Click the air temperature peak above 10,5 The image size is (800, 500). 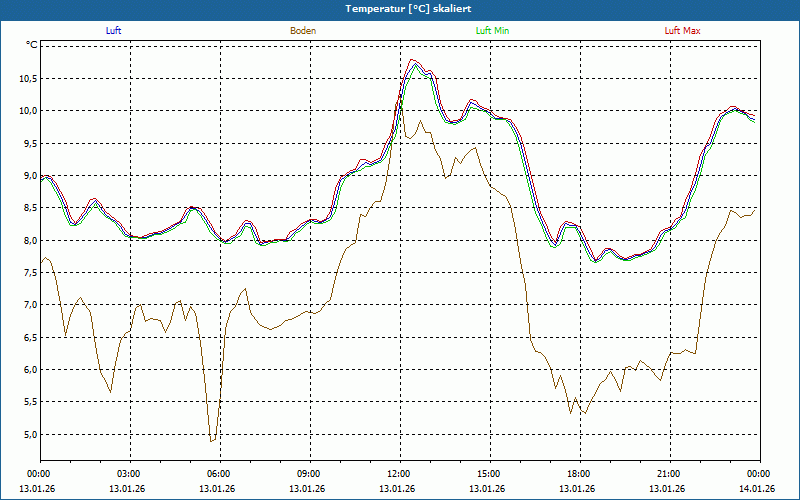coord(414,62)
